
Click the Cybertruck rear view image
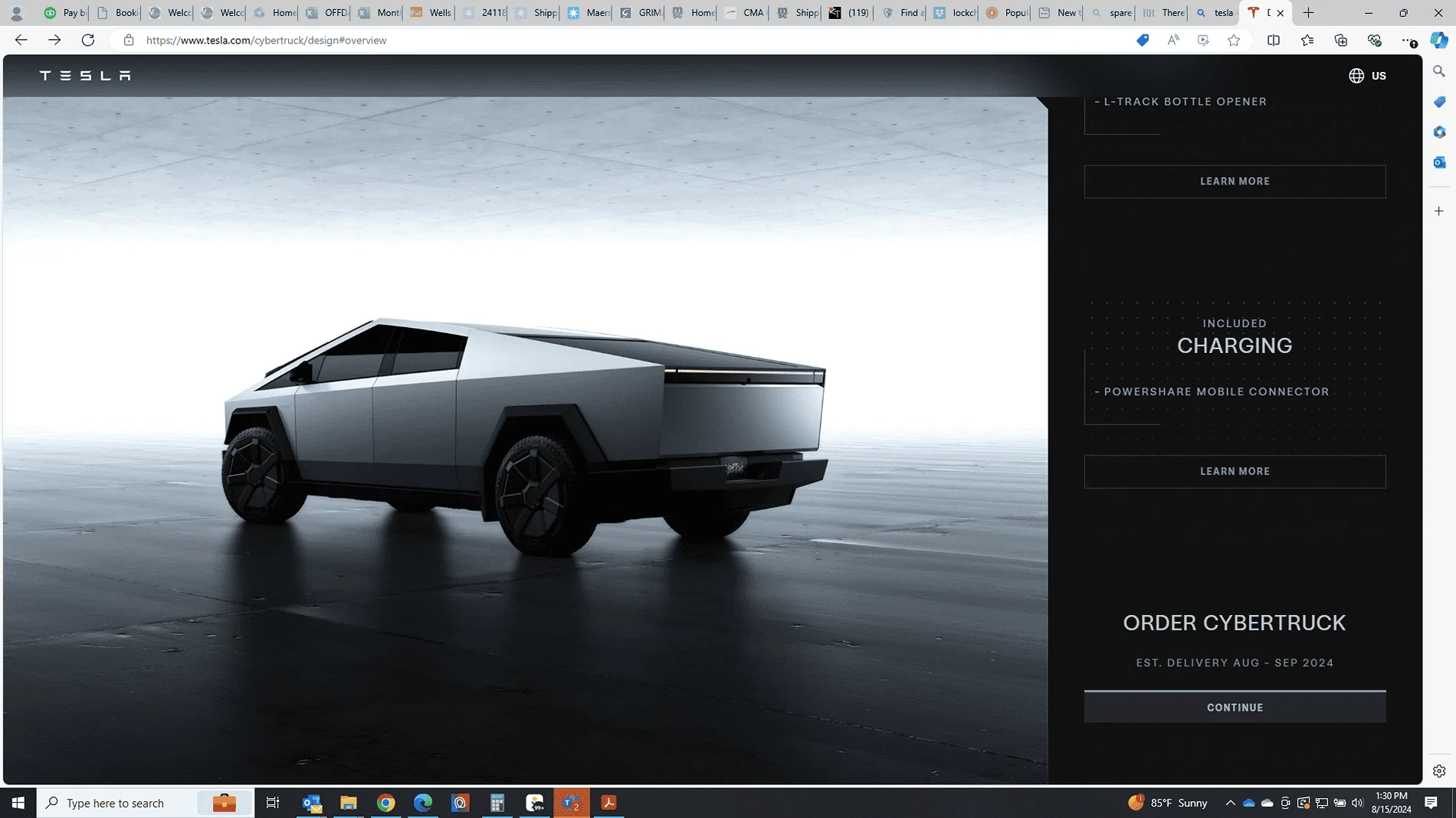pos(525,440)
